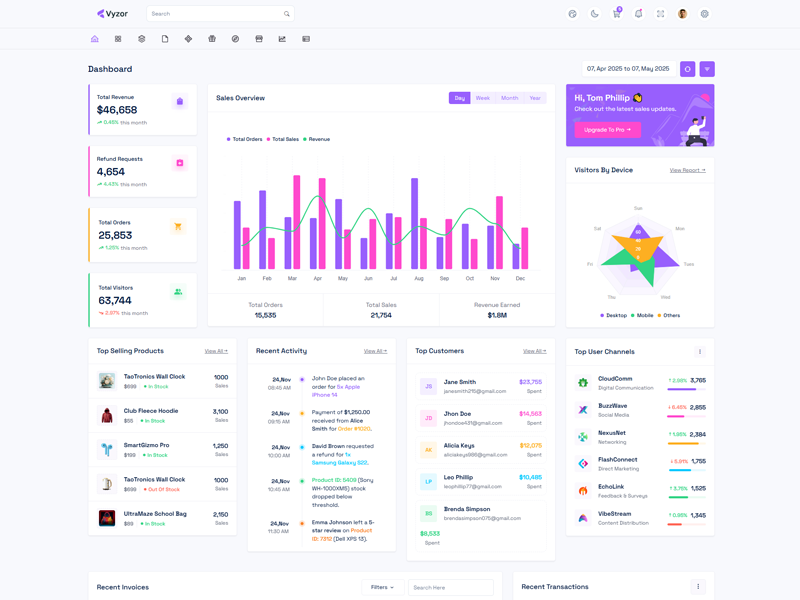Click the purple filter icon button
This screenshot has width=800, height=600.
point(707,69)
